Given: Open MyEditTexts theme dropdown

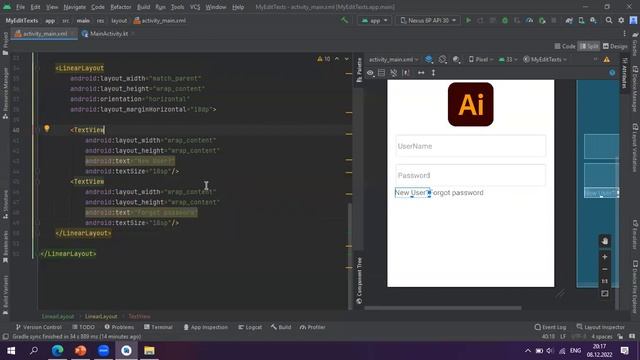Looking at the screenshot, I should click(545, 60).
